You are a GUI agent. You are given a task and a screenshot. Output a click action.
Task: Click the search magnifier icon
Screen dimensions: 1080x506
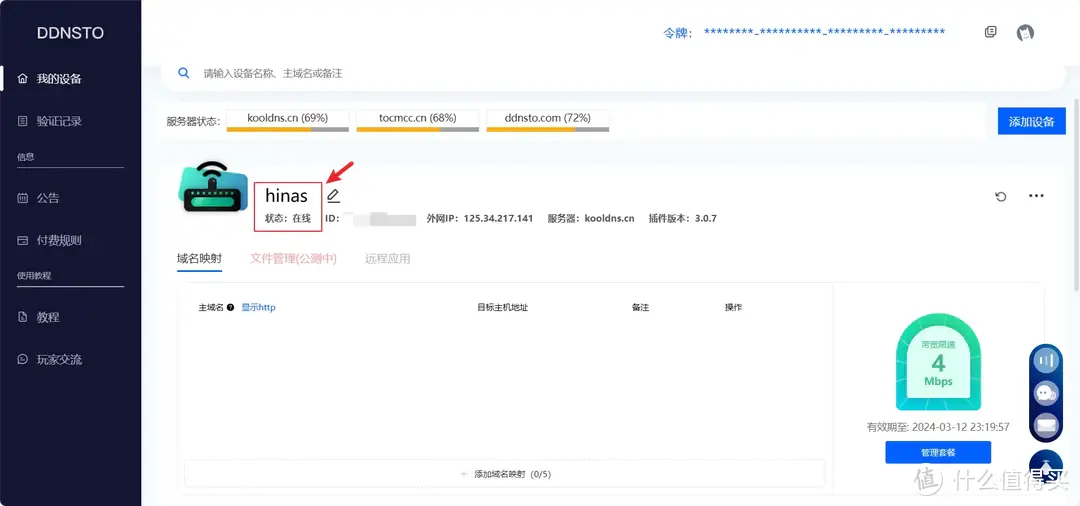pos(184,73)
